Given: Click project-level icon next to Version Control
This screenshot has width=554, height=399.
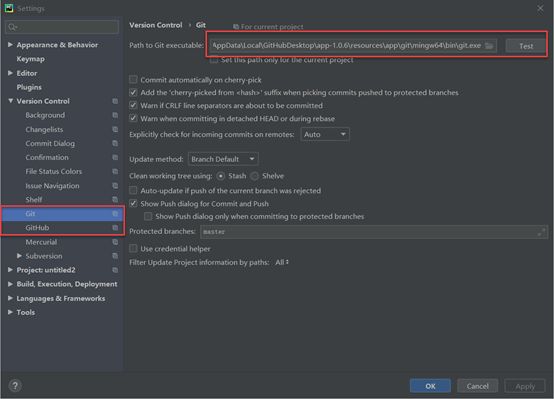Looking at the screenshot, I should point(115,101).
